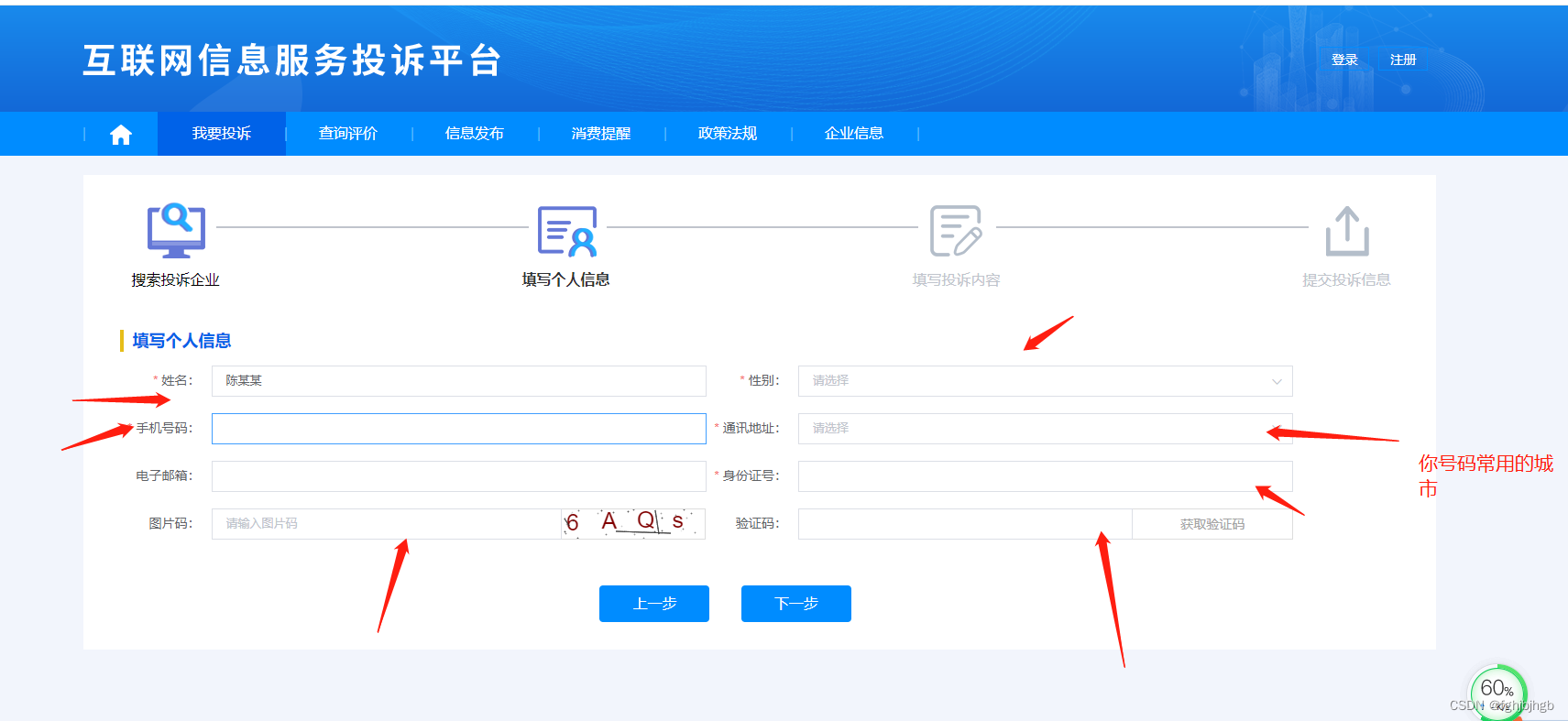Open the 企业信息 tab
This screenshot has height=721, width=1568.
click(854, 134)
